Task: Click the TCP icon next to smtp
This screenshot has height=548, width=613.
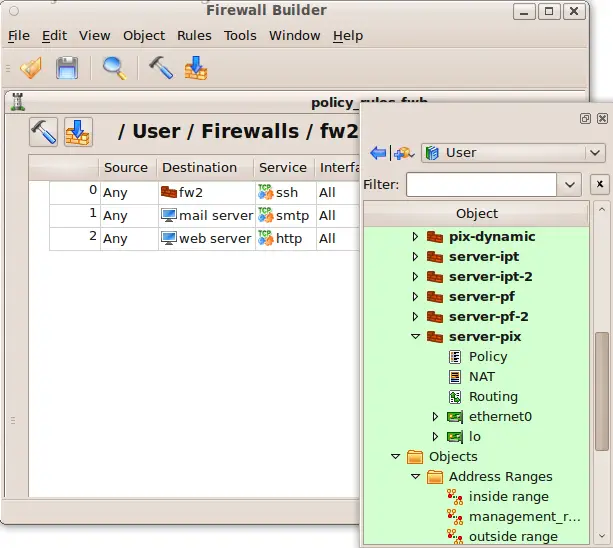Action: [266, 215]
